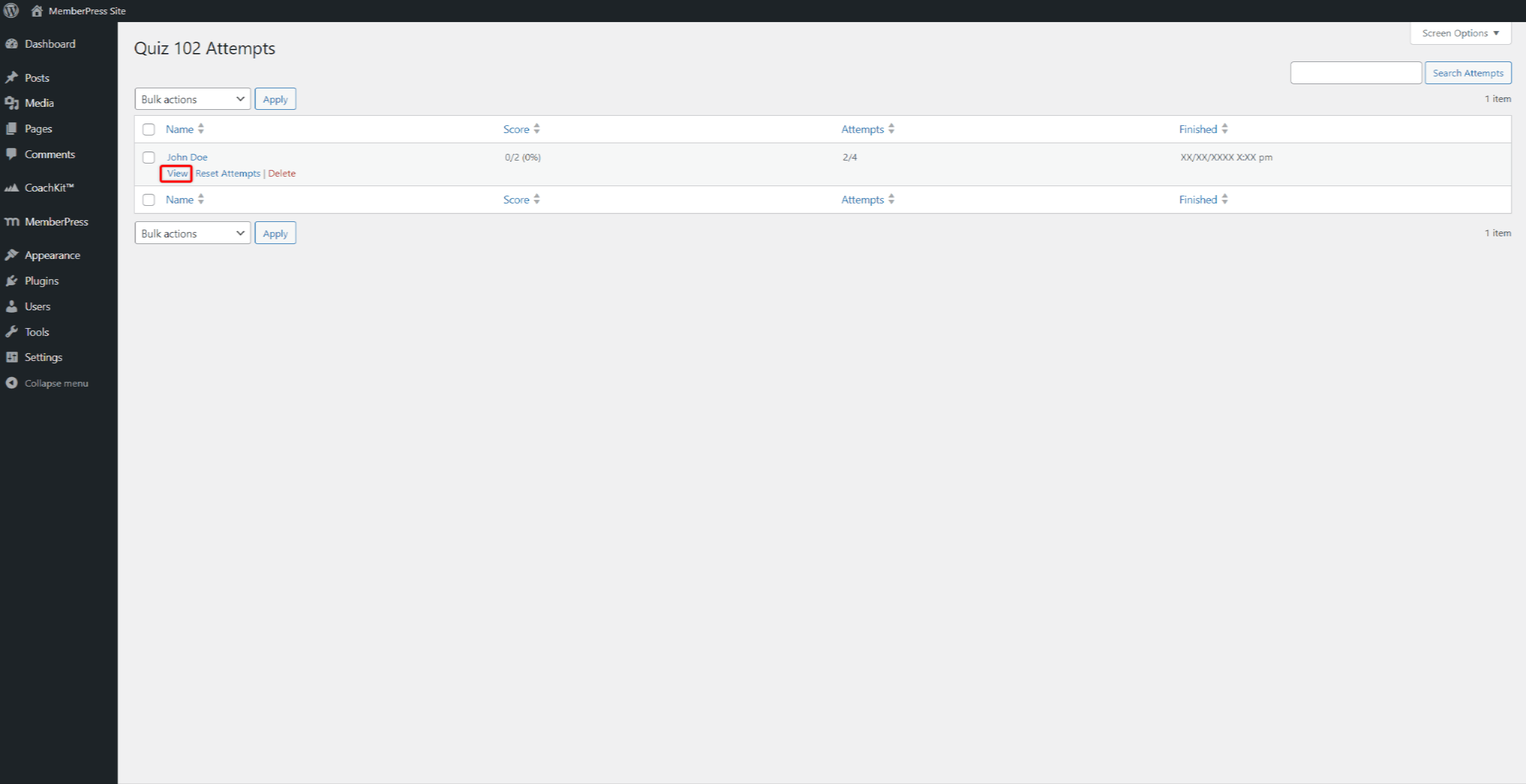Navigate to Posts section
The height and width of the screenshot is (784, 1526).
coord(37,77)
